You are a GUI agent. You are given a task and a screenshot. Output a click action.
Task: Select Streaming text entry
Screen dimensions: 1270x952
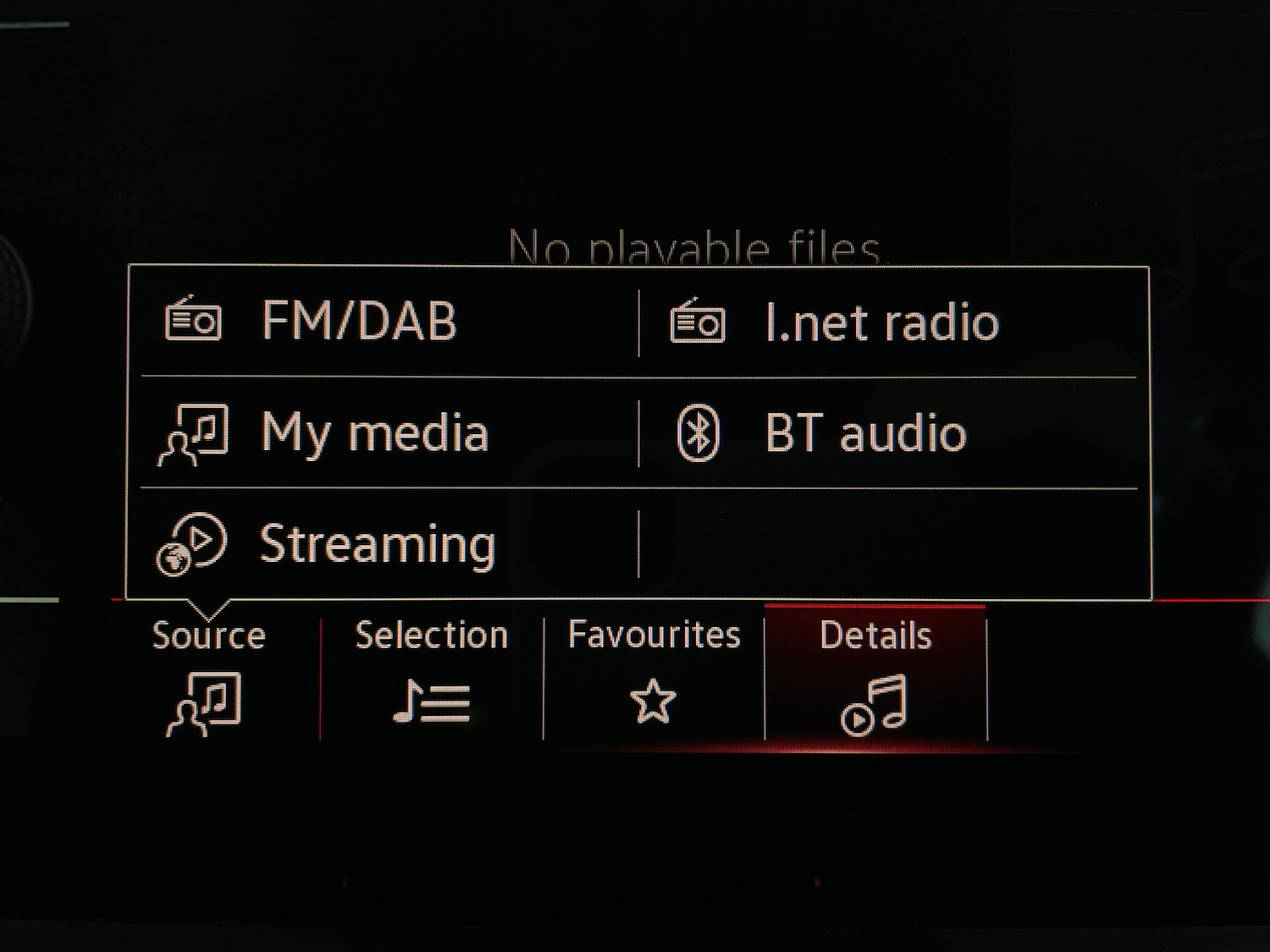(378, 544)
